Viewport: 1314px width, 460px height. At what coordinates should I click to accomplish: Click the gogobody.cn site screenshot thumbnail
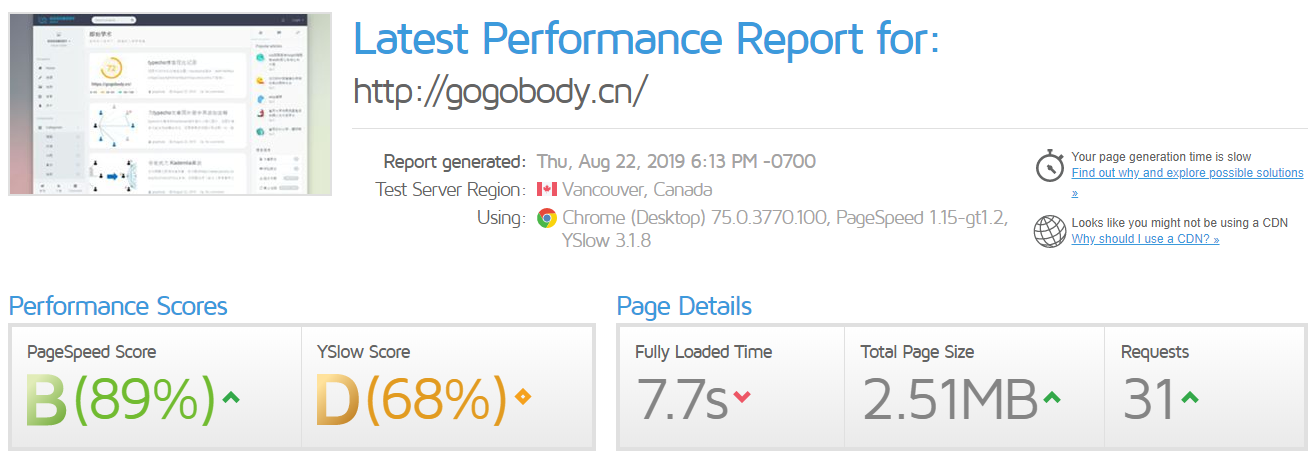point(170,104)
